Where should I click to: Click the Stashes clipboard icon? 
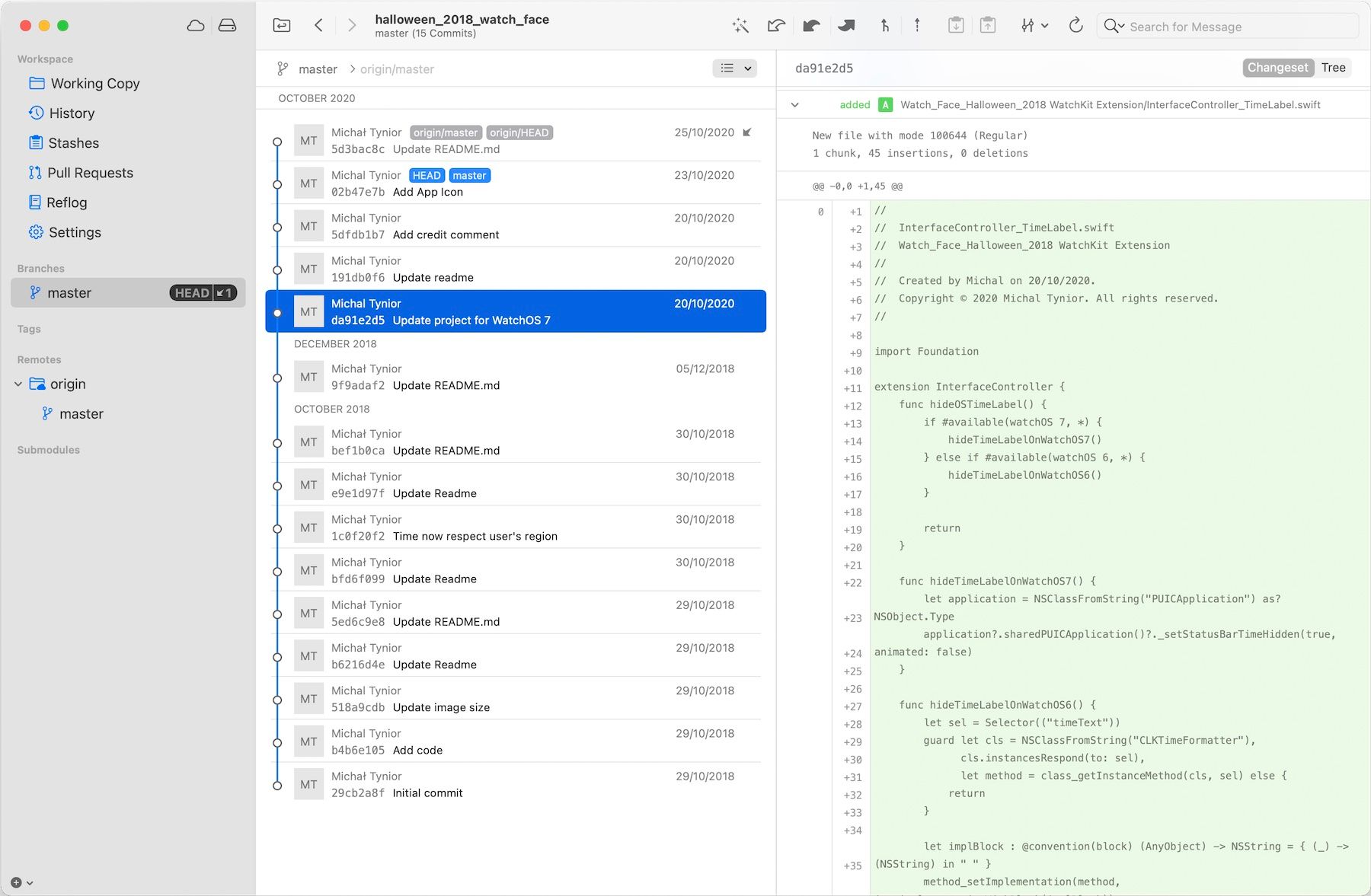pyautogui.click(x=36, y=142)
